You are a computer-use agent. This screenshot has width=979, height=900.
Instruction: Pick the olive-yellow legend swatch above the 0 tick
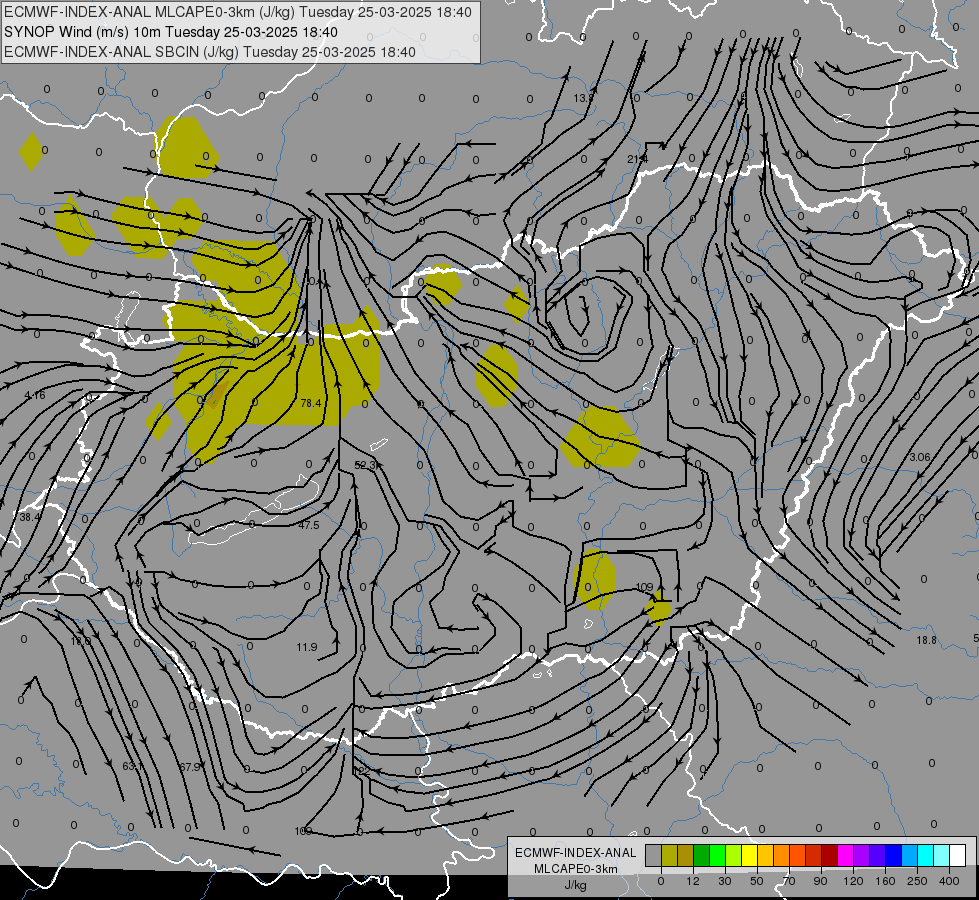669,855
